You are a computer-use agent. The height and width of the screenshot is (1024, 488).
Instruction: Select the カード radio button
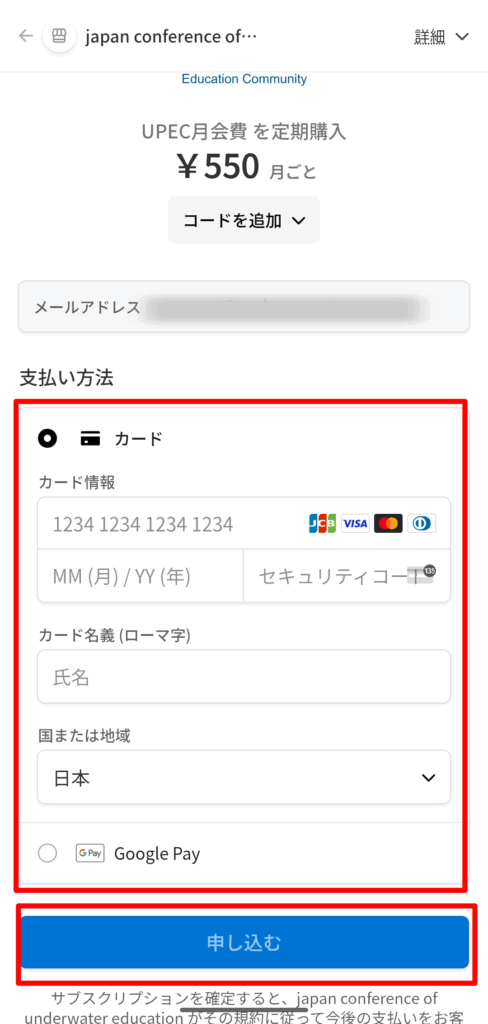coord(48,439)
